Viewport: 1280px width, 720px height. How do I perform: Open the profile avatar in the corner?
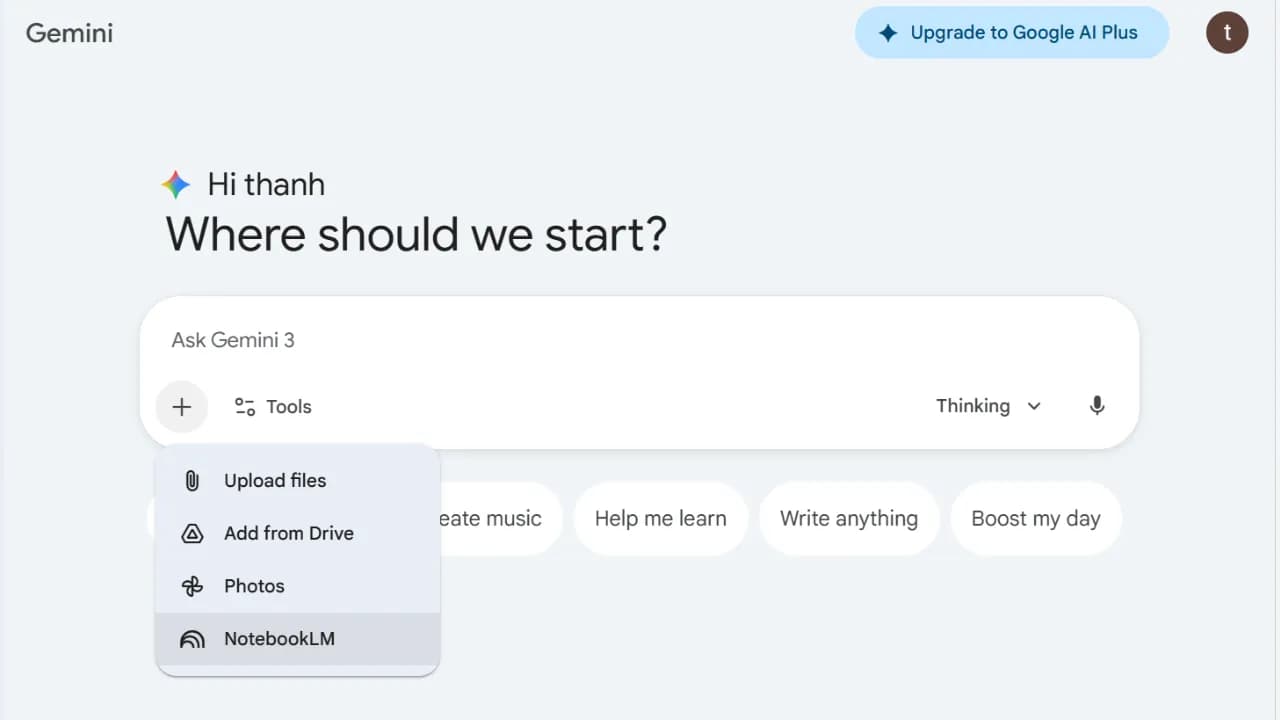pos(1226,32)
